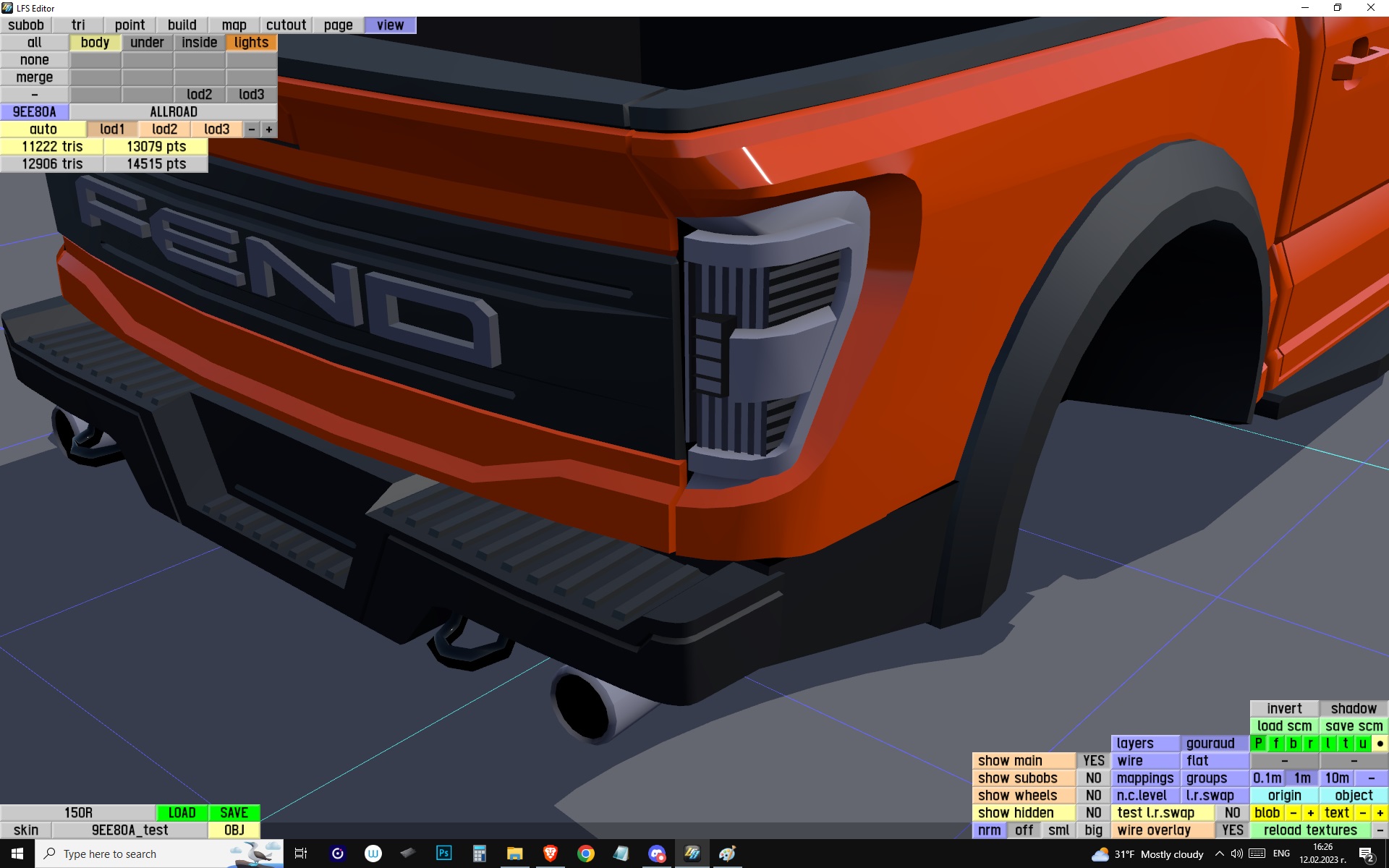
Task: Select the orange lights layer button
Action: [x=251, y=43]
